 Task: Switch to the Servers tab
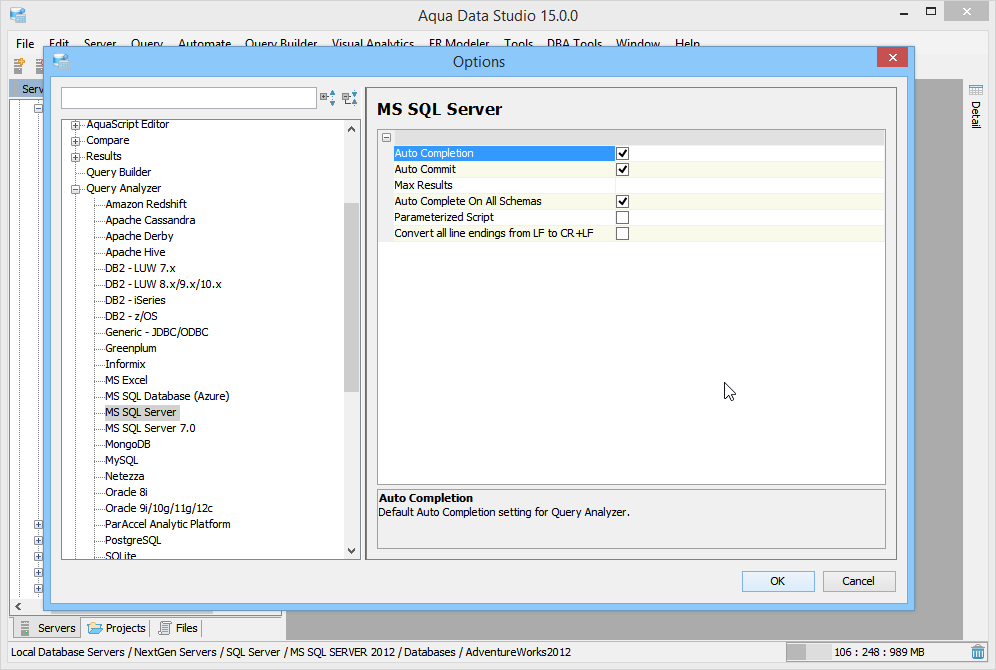click(x=47, y=627)
